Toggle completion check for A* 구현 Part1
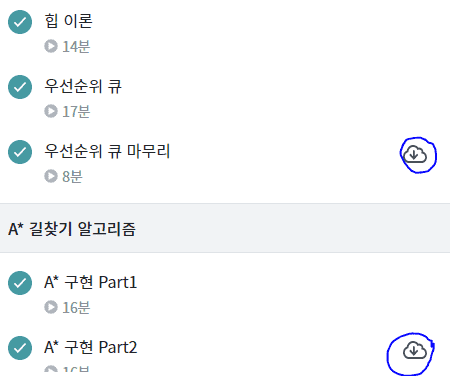 pos(20,283)
